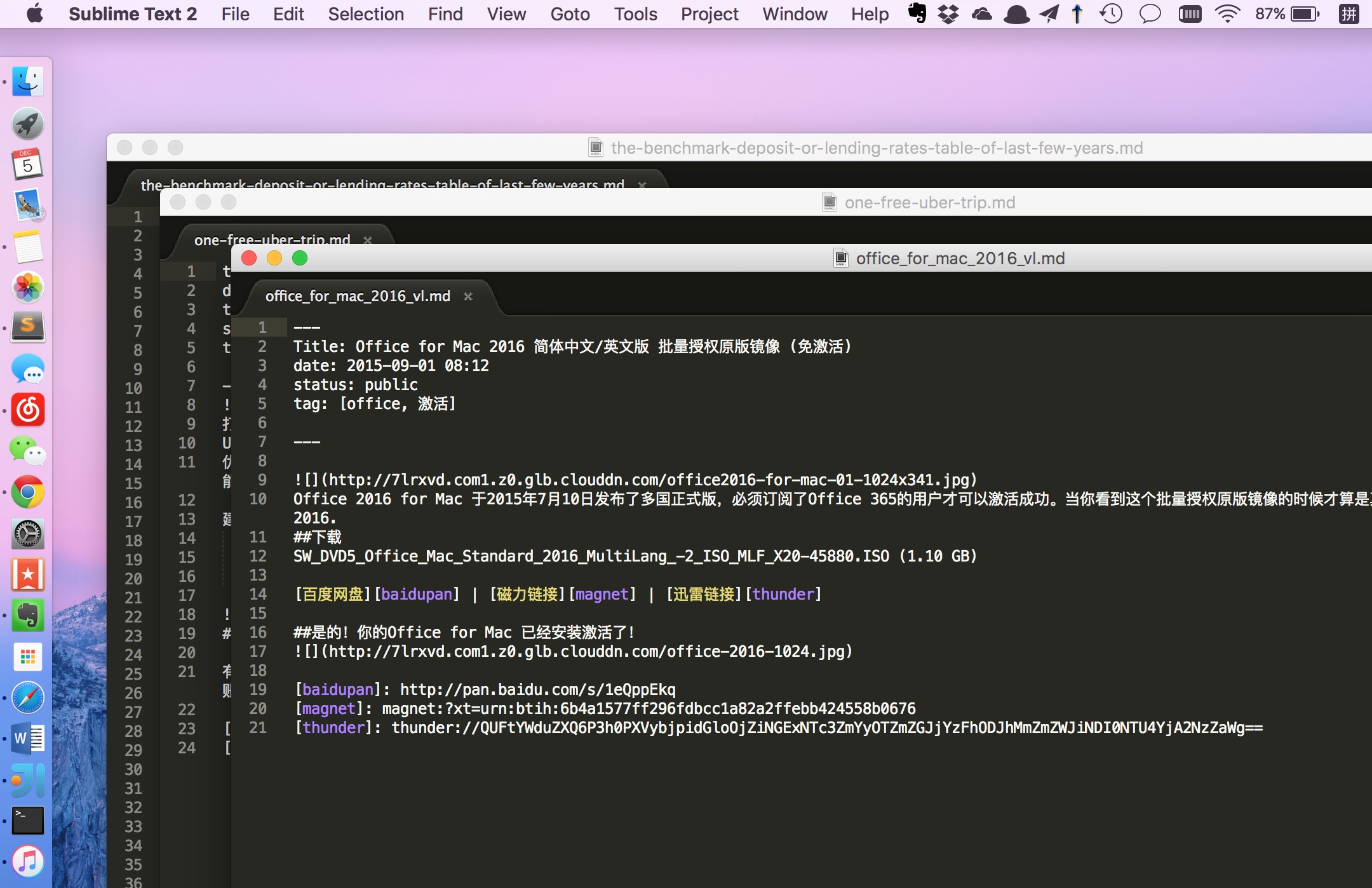This screenshot has width=1372, height=888.
Task: Open Evernote elephant icon in dock
Action: click(28, 616)
